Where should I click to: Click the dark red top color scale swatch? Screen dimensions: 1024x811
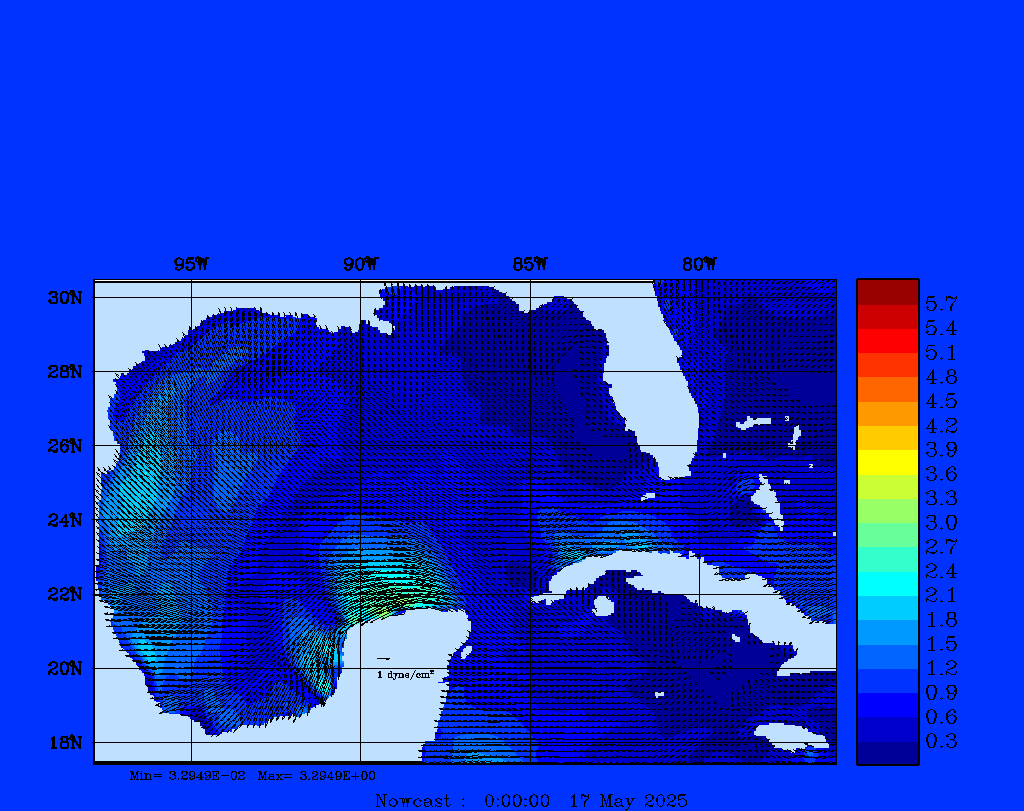click(x=887, y=292)
